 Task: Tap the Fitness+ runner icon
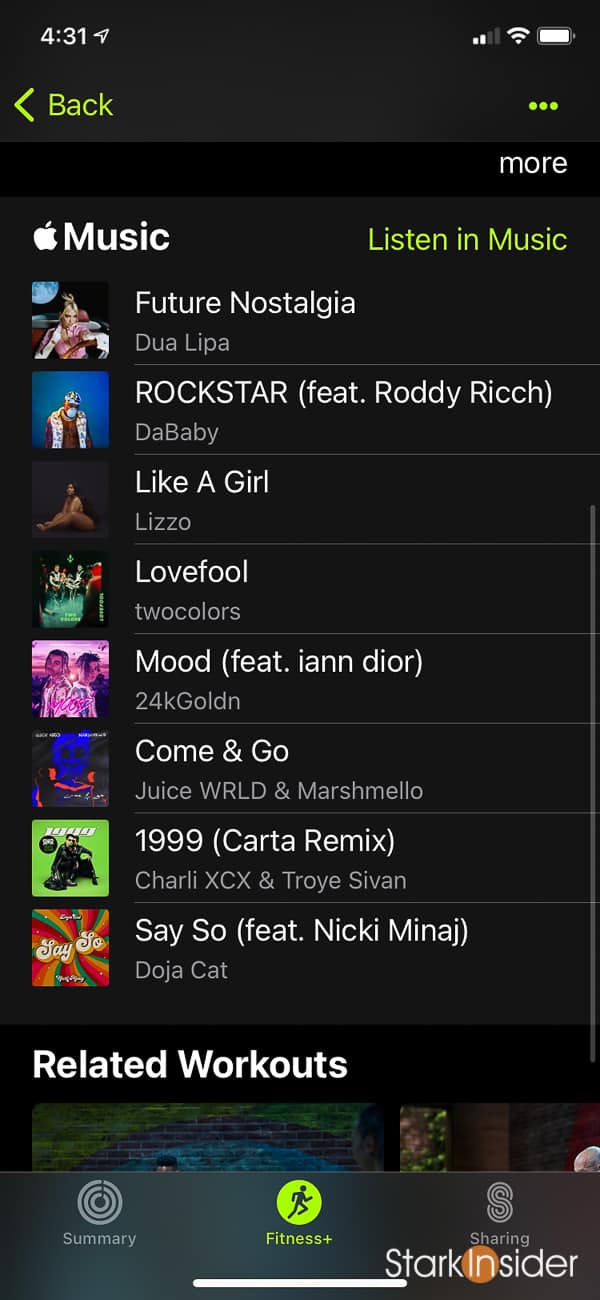coord(299,1202)
